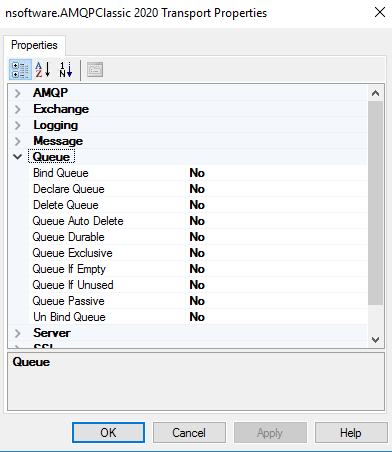Switch to the Properties tab
The height and width of the screenshot is (452, 392).
click(x=34, y=45)
